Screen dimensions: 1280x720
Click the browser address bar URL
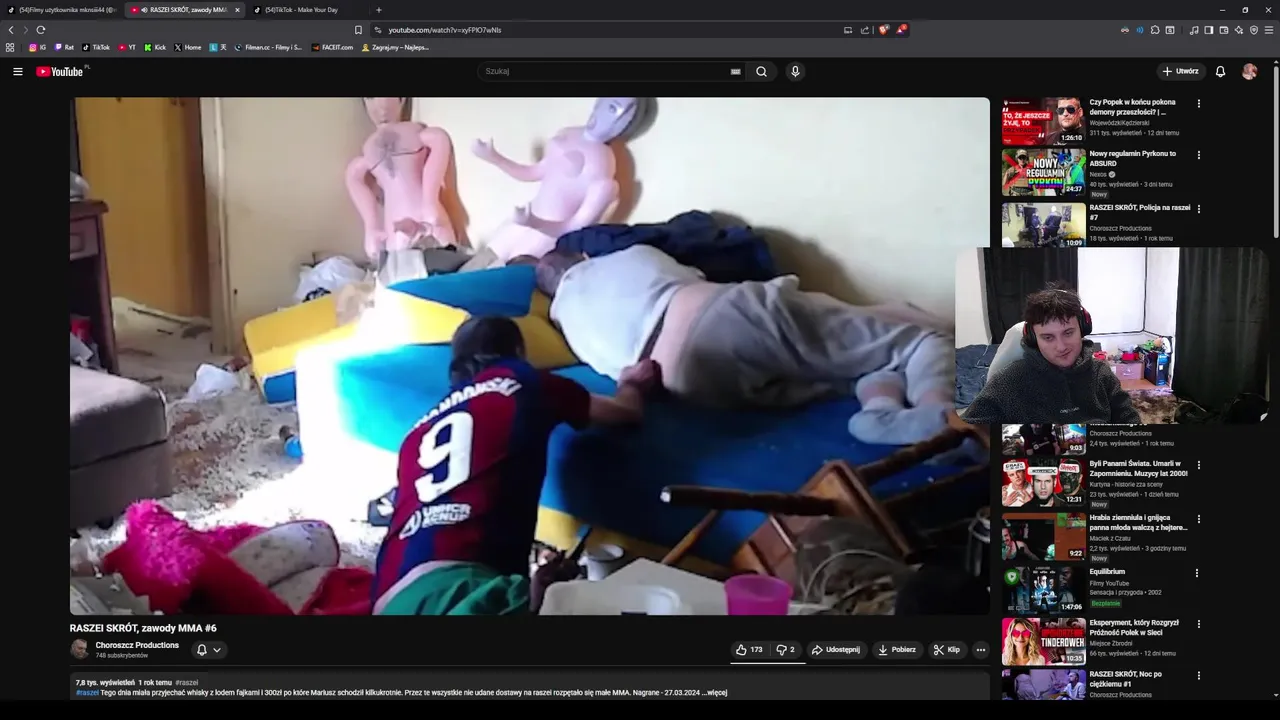(x=445, y=30)
